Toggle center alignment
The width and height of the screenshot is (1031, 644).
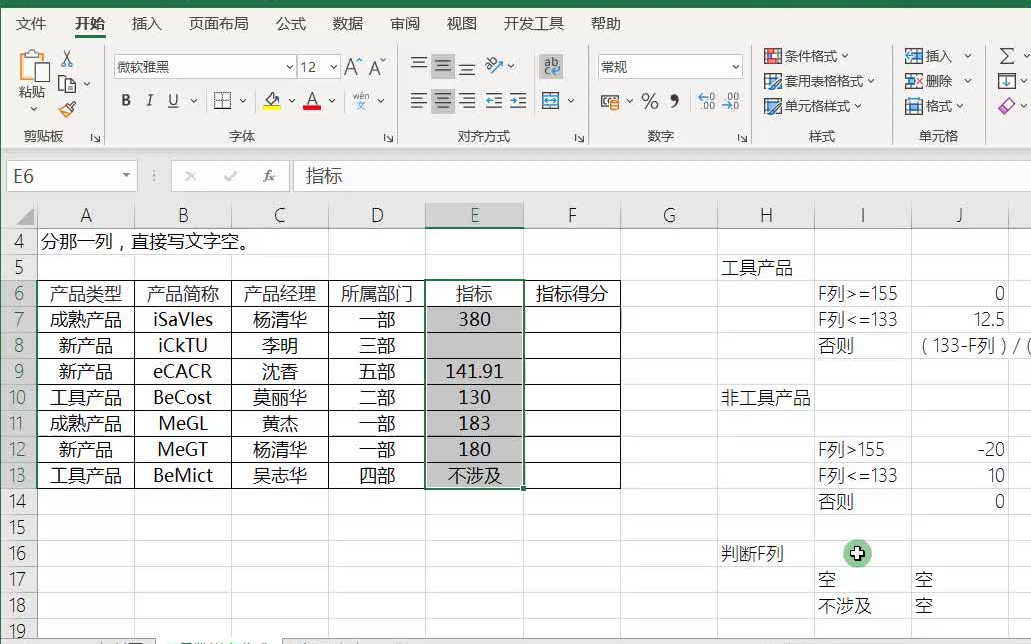tap(441, 99)
